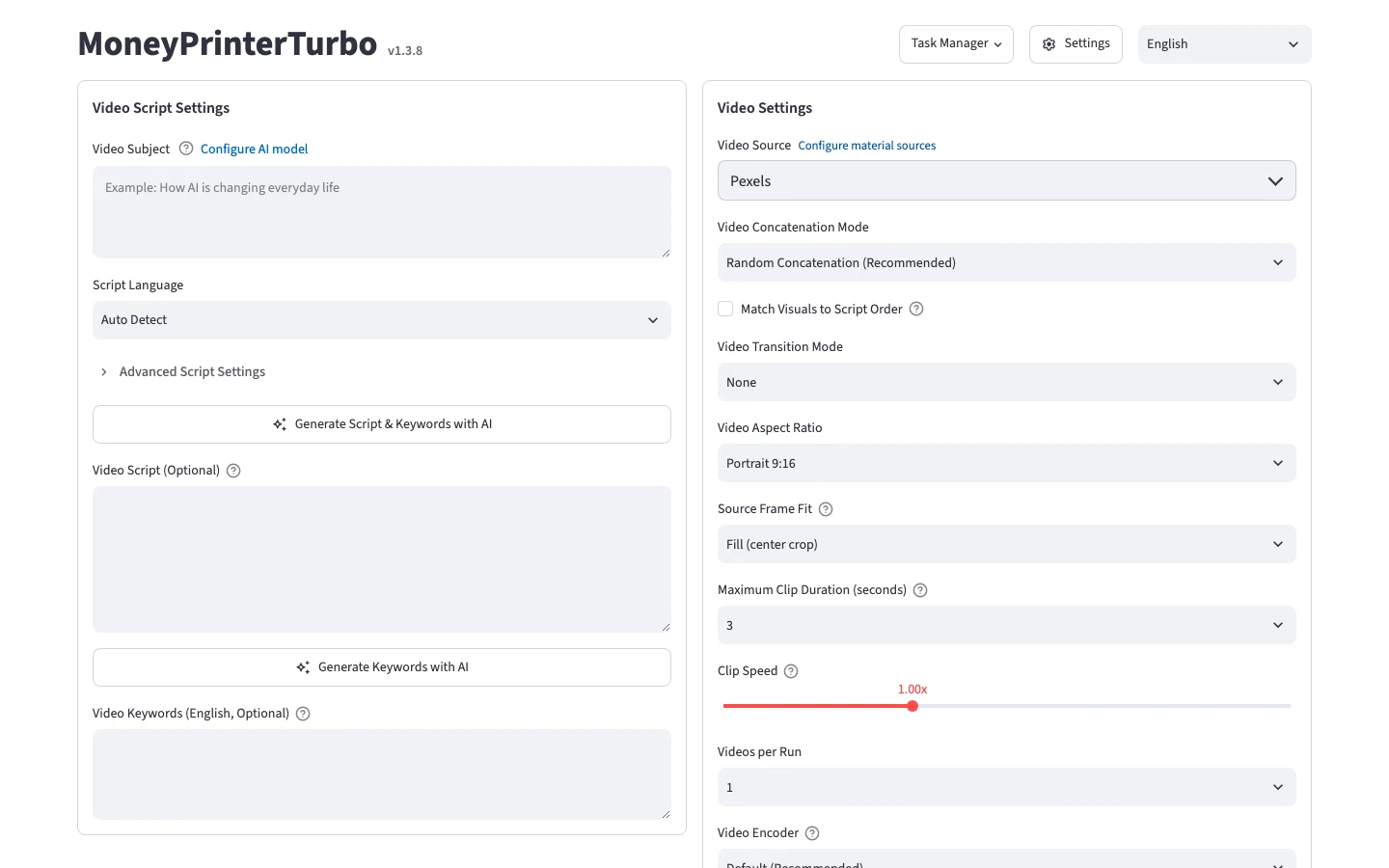Click Generate Script & Keywords with AI
This screenshot has height=868, width=1389.
coord(381,424)
